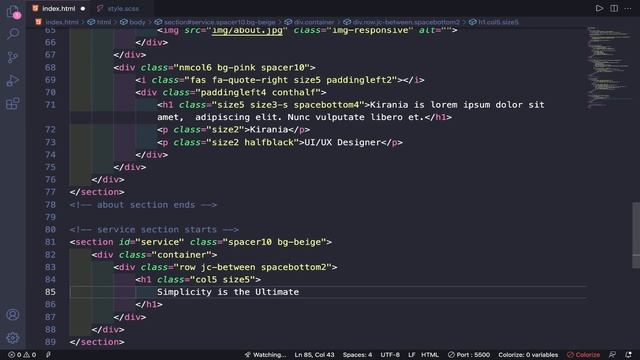The image size is (640, 360).
Task: Click the closing </h1> tag on line 86
Action: (149, 304)
